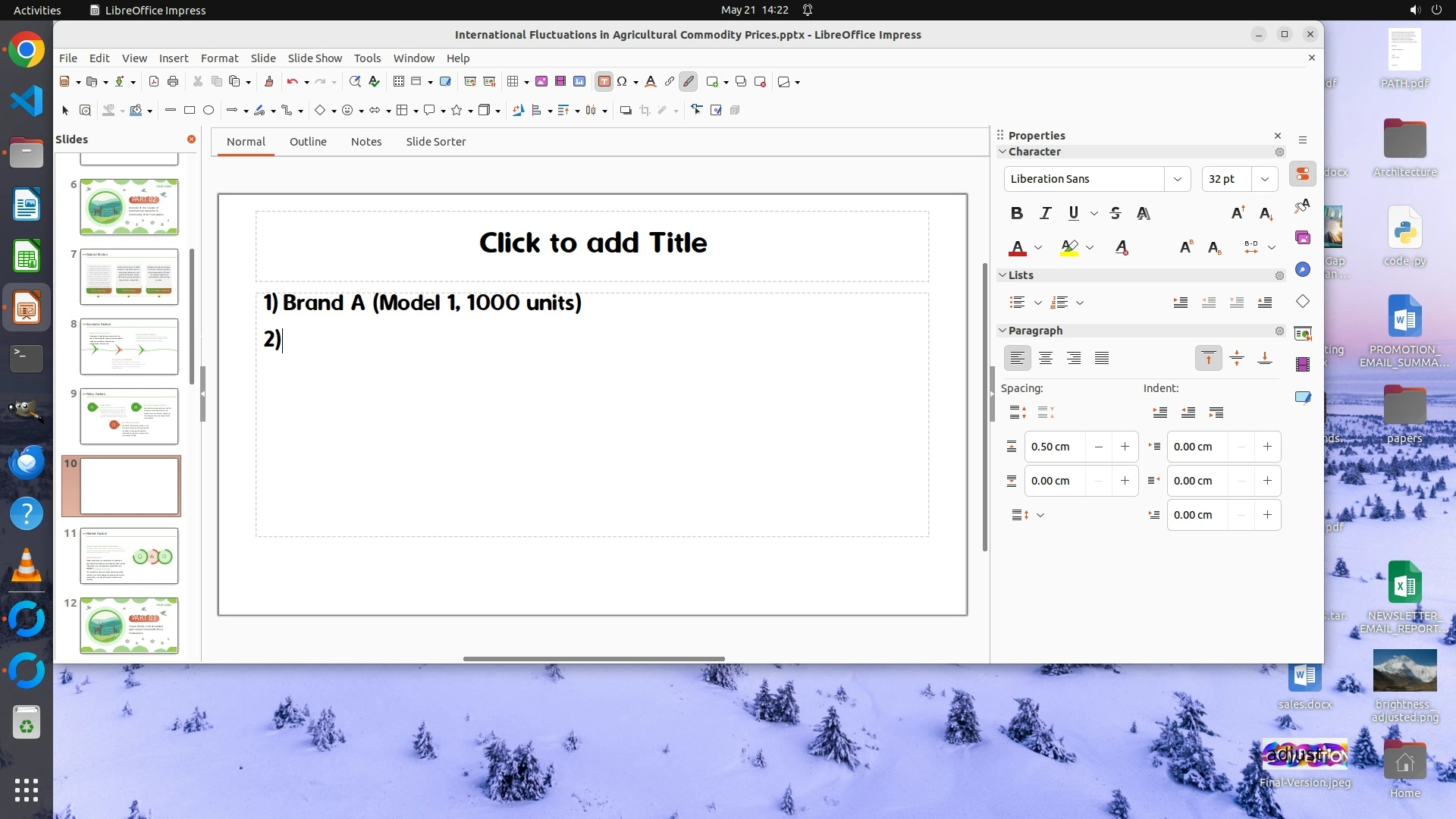Click the Center Vertically paragraph icon
1456x819 pixels.
tap(1237, 359)
